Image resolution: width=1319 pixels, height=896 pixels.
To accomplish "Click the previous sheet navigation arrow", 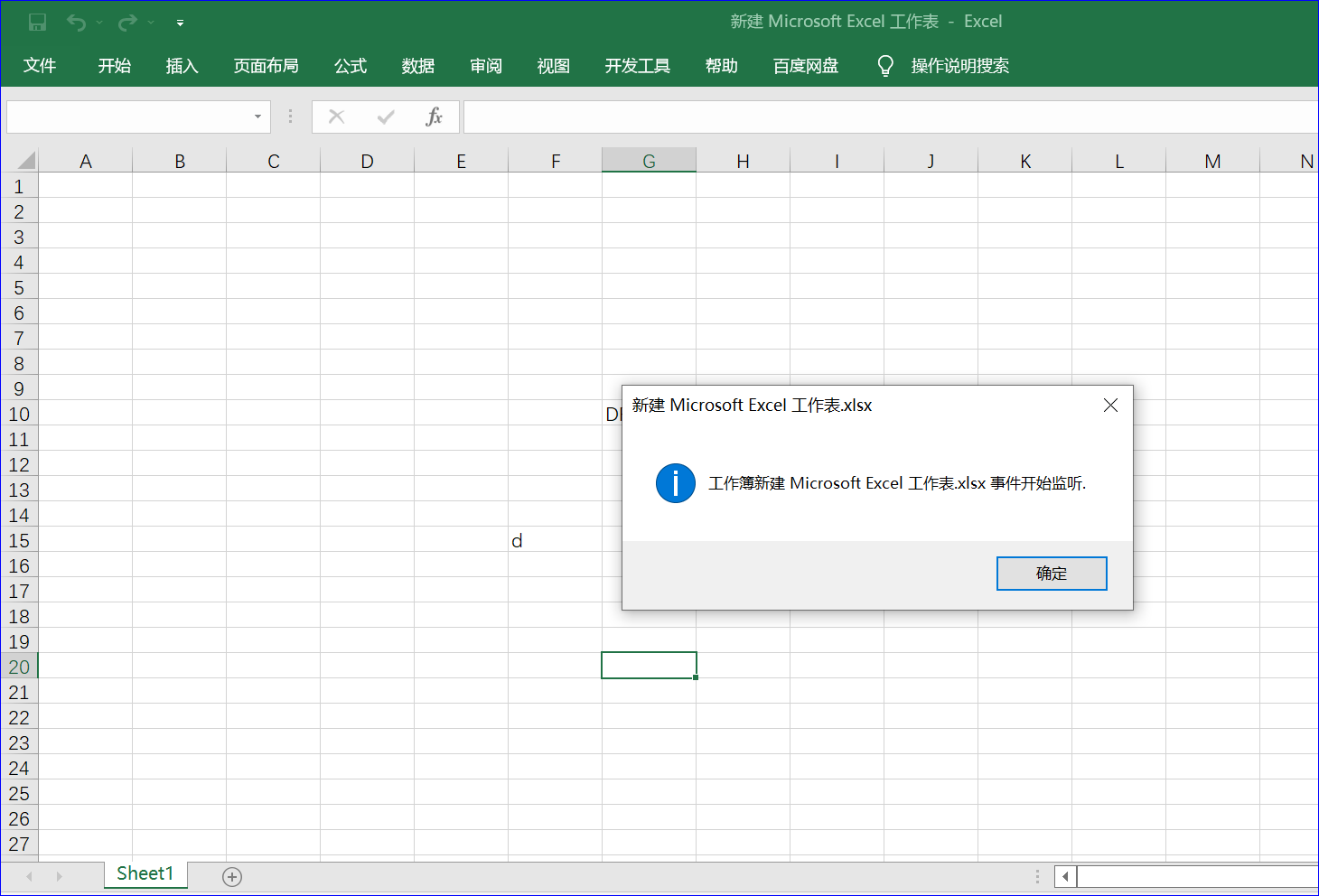I will coord(30,876).
